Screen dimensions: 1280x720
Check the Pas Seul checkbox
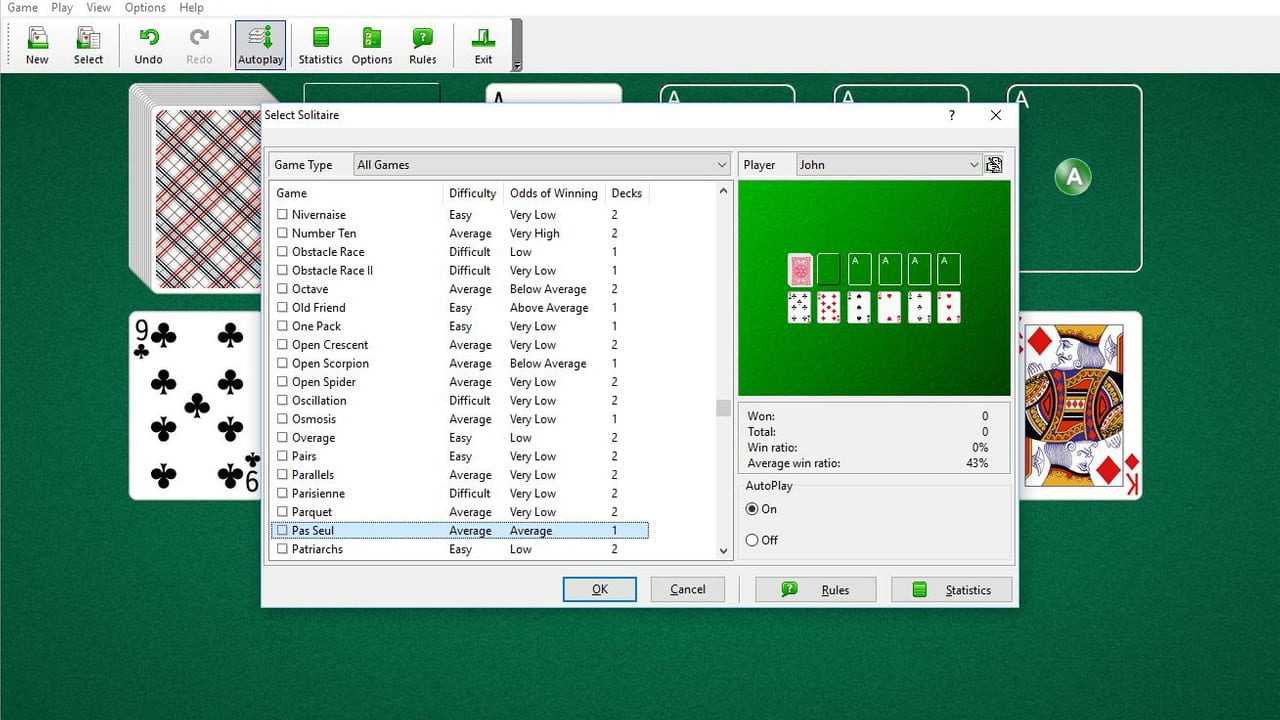[282, 531]
